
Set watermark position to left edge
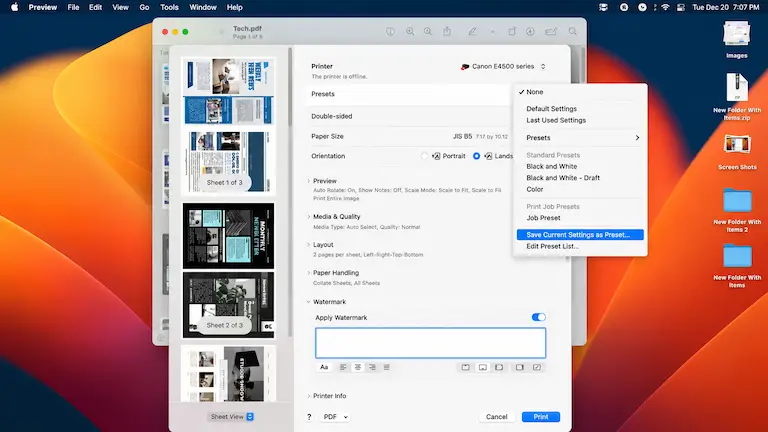[499, 367]
